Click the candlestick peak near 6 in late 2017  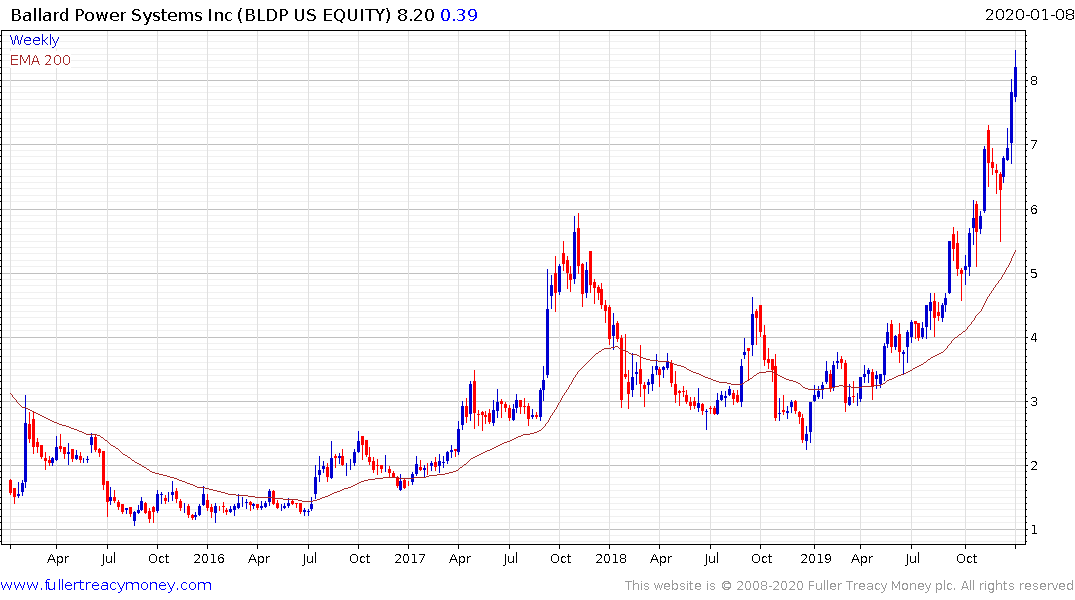pyautogui.click(x=578, y=247)
